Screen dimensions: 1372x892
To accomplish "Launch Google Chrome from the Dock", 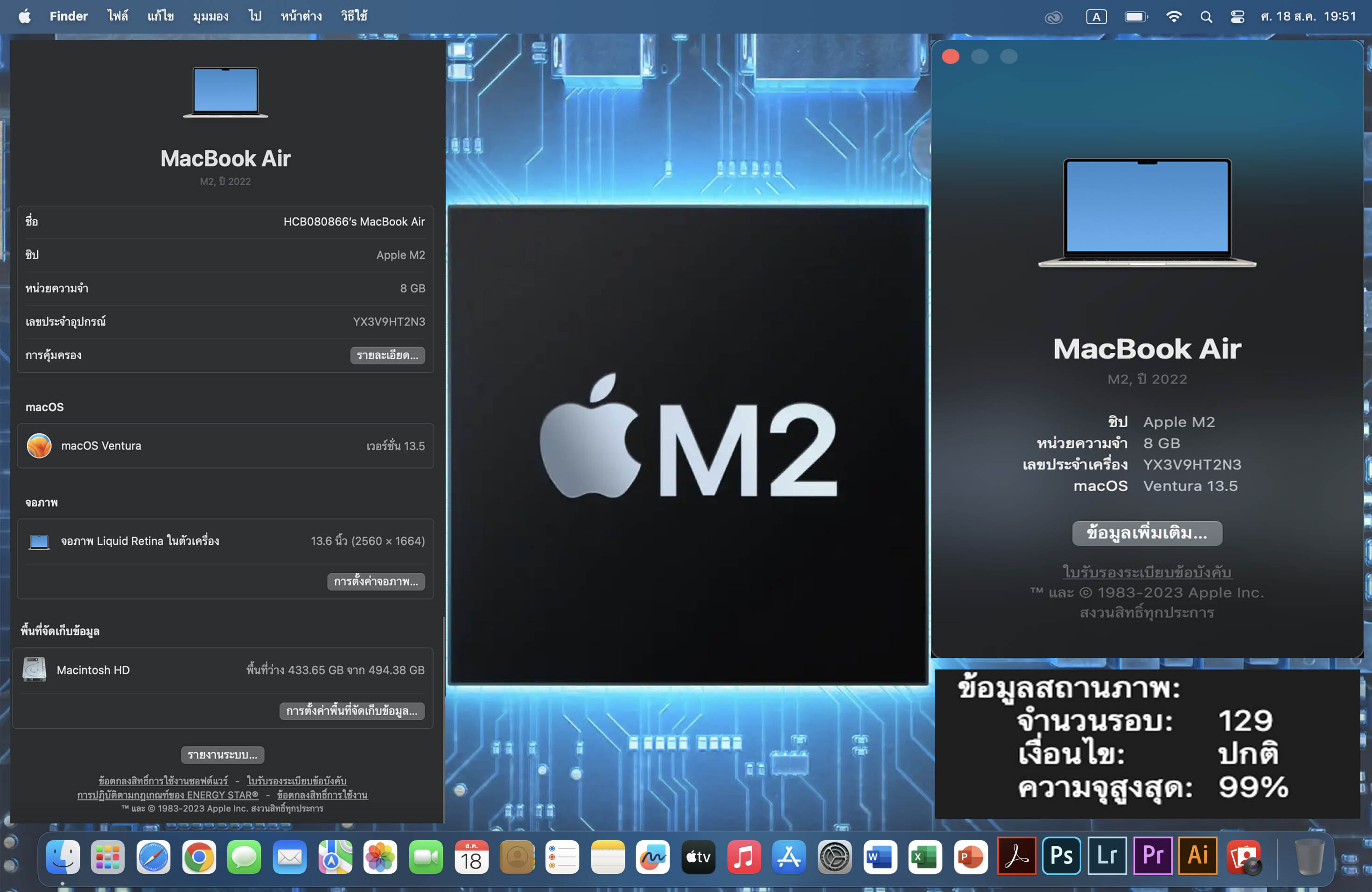I will coord(199,857).
